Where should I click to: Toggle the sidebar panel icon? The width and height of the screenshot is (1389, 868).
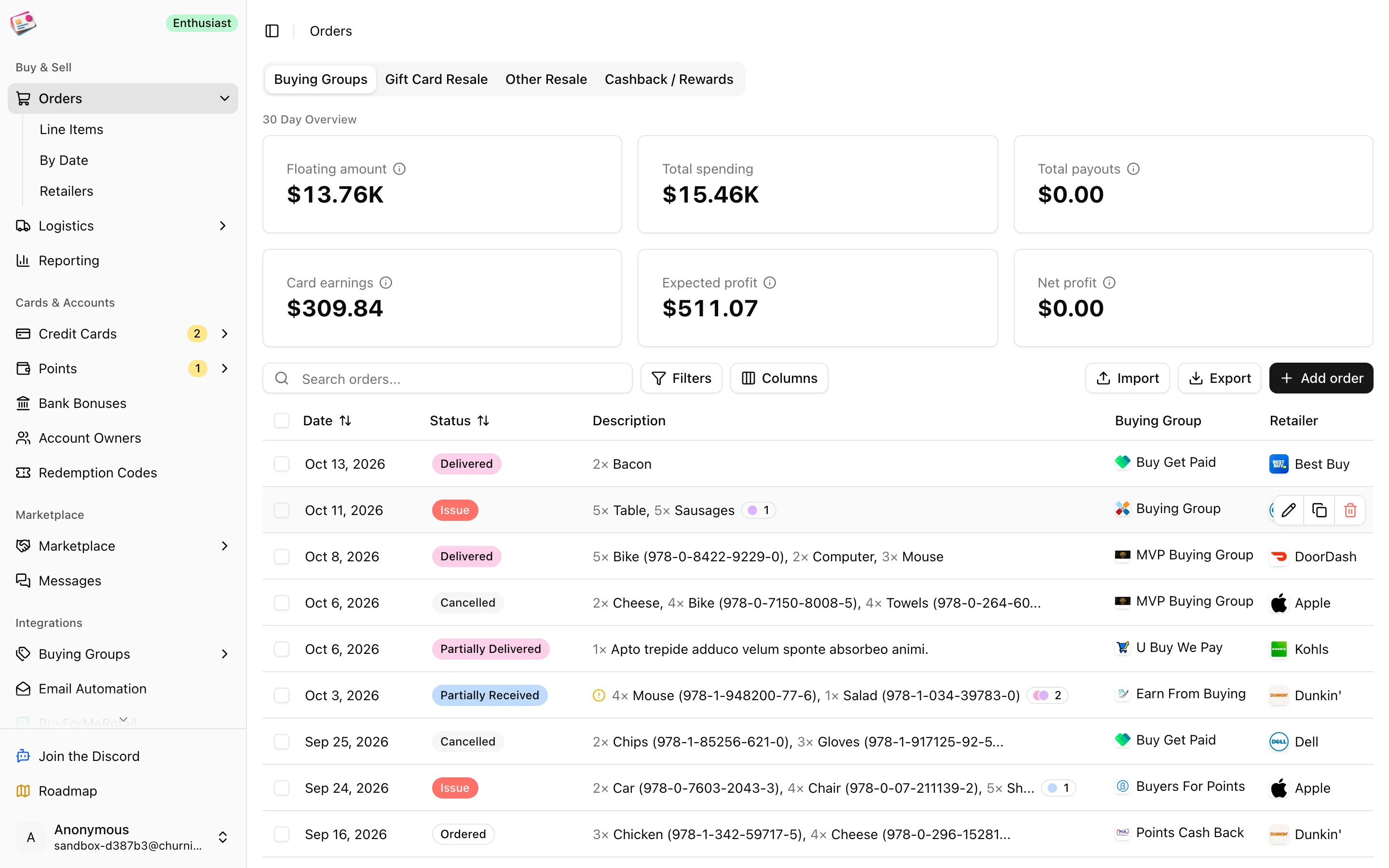pos(272,31)
